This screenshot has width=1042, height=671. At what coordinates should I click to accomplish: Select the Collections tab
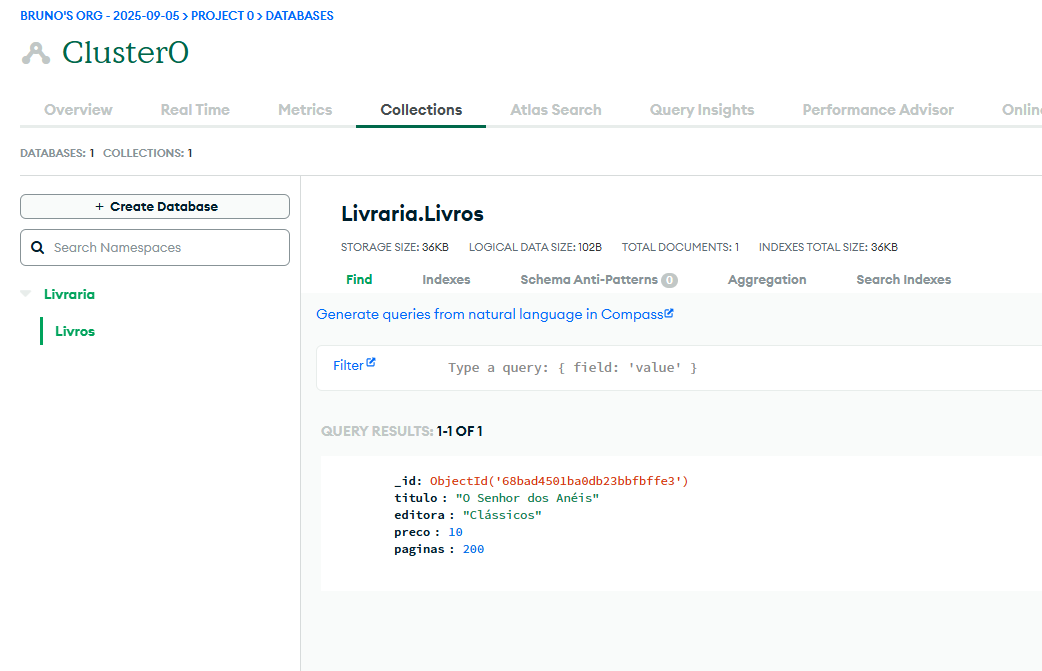421,110
